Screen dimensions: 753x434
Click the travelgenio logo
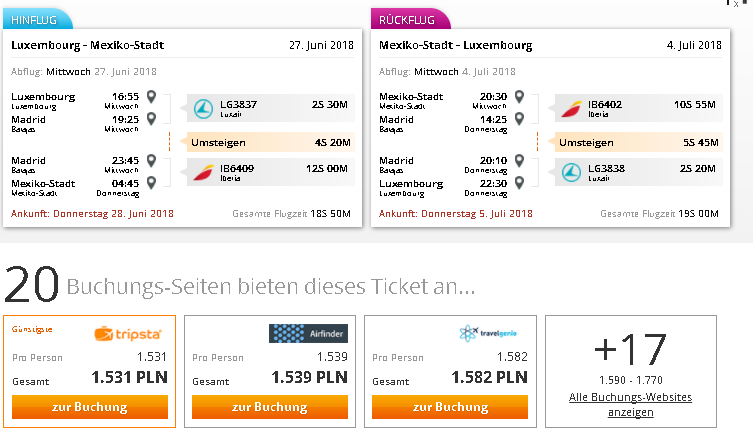487,333
